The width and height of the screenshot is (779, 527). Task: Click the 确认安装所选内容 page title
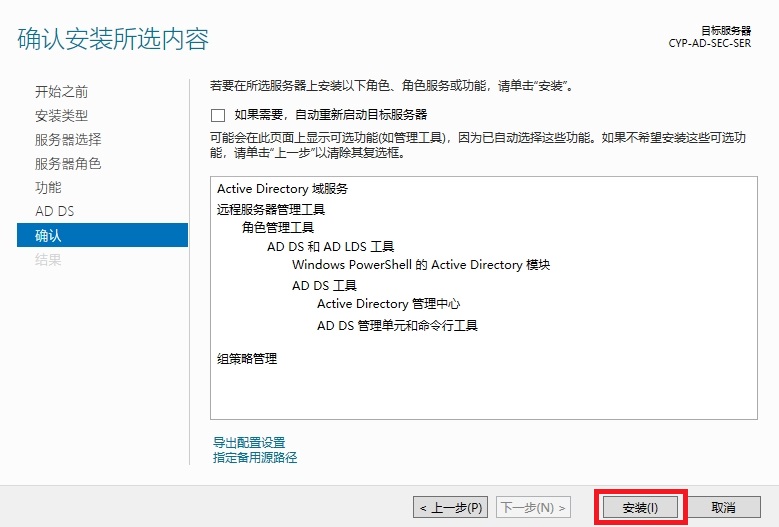coord(113,39)
